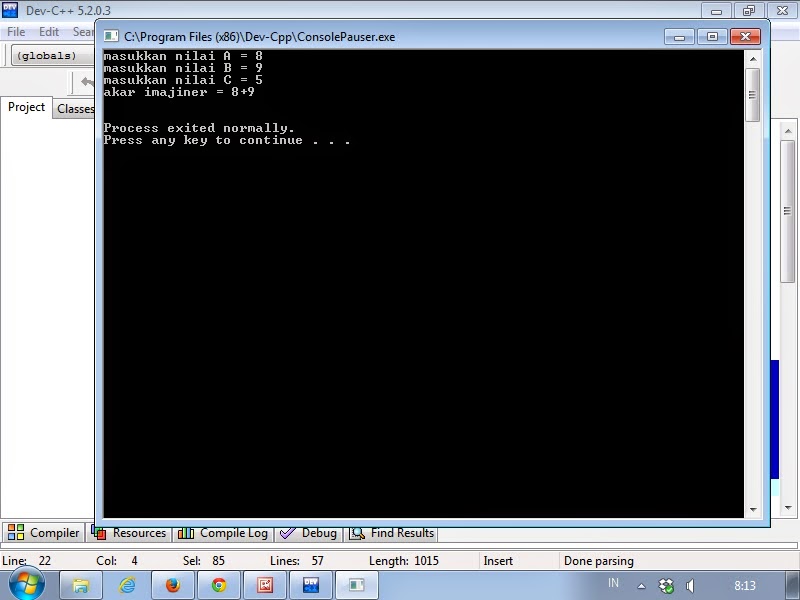Open the red app icon on taskbar

click(265, 585)
